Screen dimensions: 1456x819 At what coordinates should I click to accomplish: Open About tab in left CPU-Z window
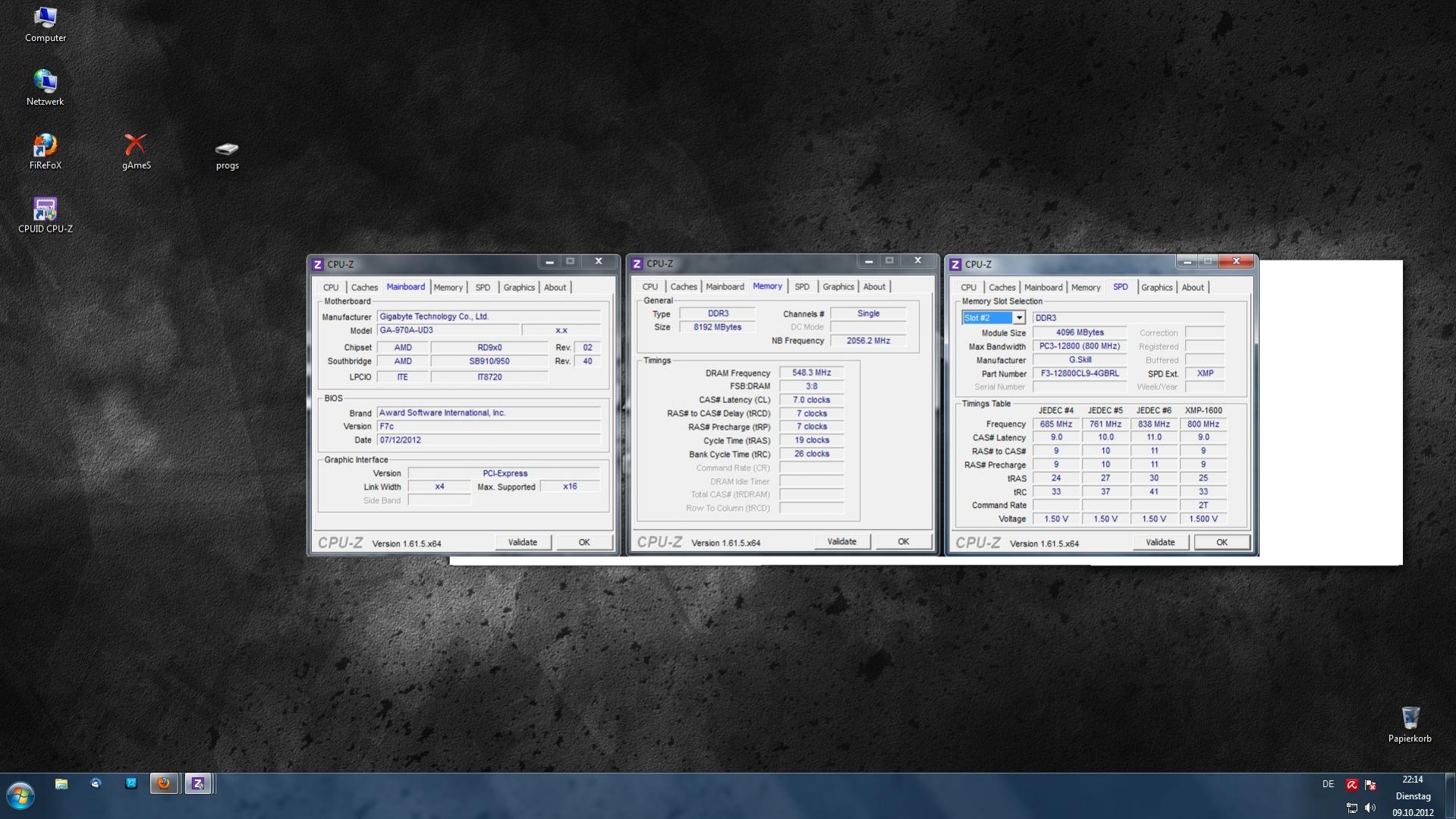pyautogui.click(x=555, y=288)
